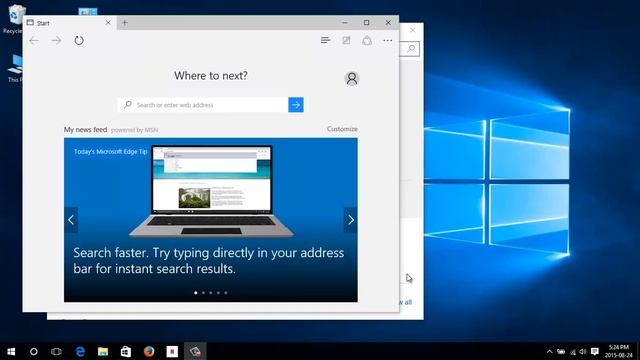Select the highlighted active app on taskbar
Screen dimensions: 640x360
click(x=195, y=351)
